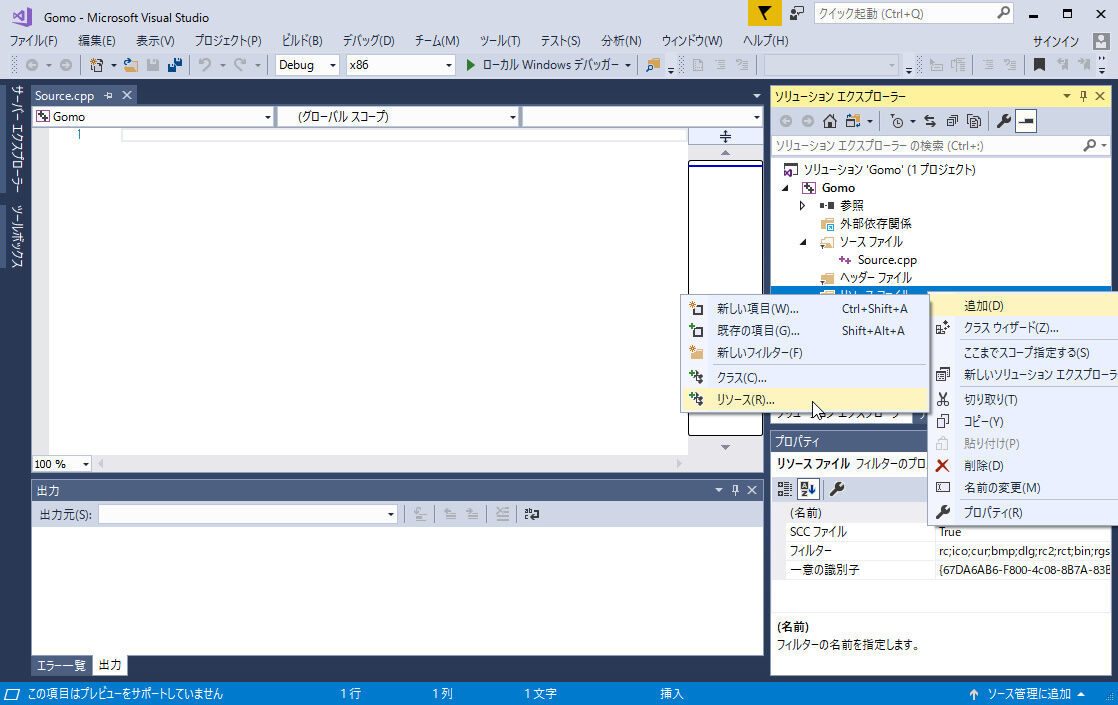1118x705 pixels.
Task: Click the Switch Views icon in Solution Explorer
Action: click(853, 121)
